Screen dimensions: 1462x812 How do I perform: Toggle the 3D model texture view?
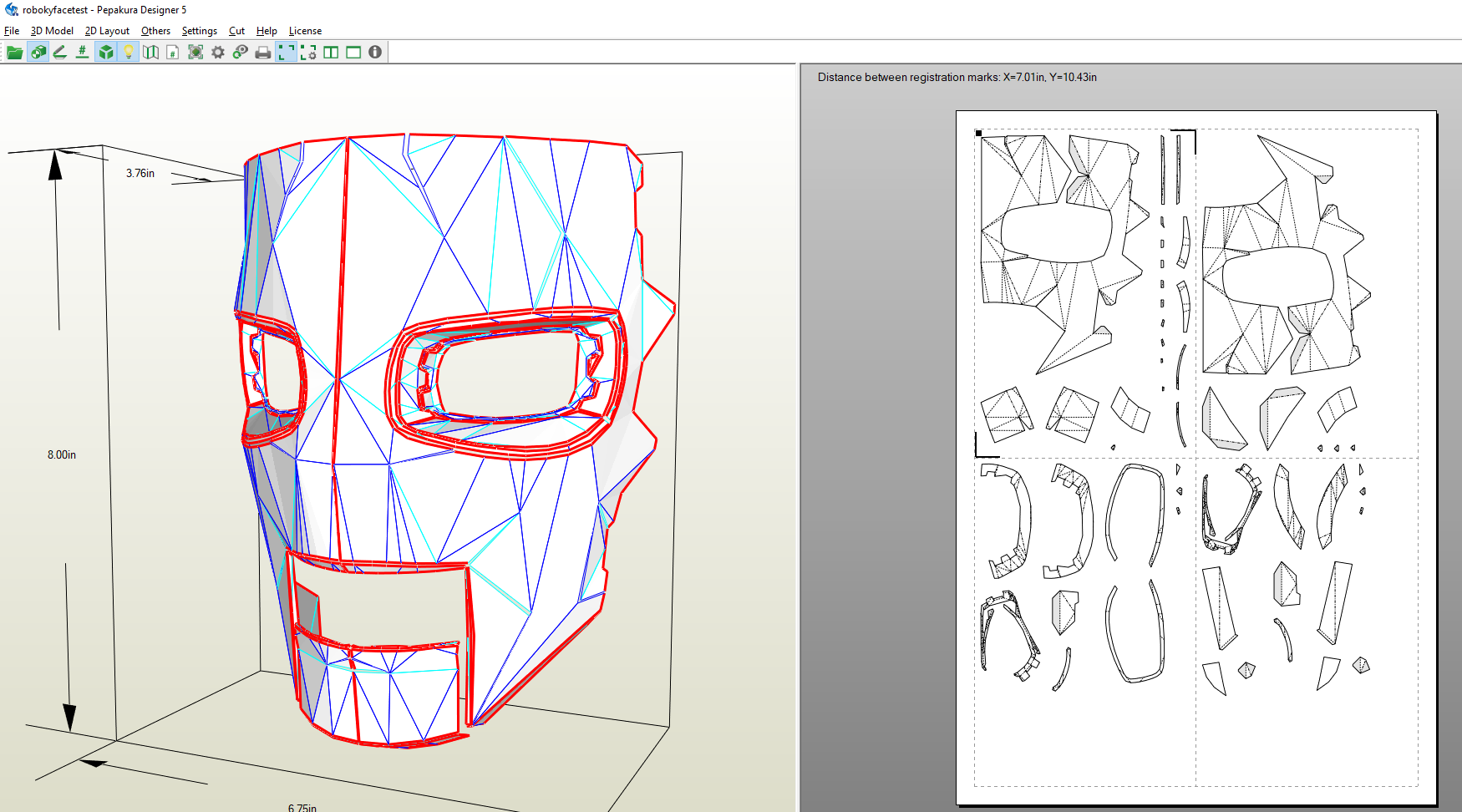click(x=105, y=51)
